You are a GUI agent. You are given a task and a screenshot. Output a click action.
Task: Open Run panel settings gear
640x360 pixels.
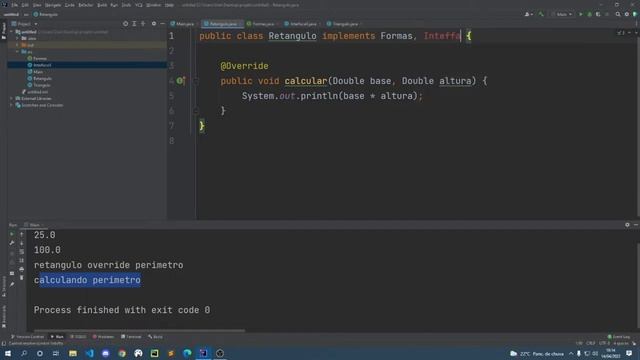pos(627,225)
